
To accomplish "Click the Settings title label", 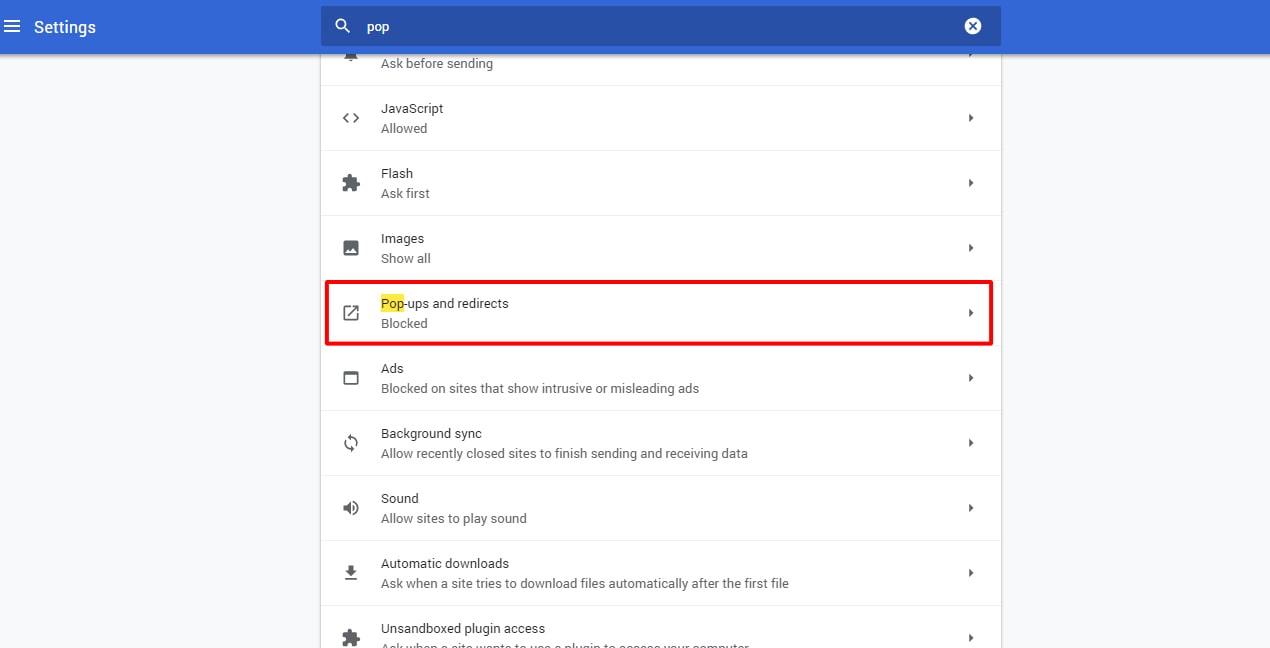I will click(x=64, y=27).
